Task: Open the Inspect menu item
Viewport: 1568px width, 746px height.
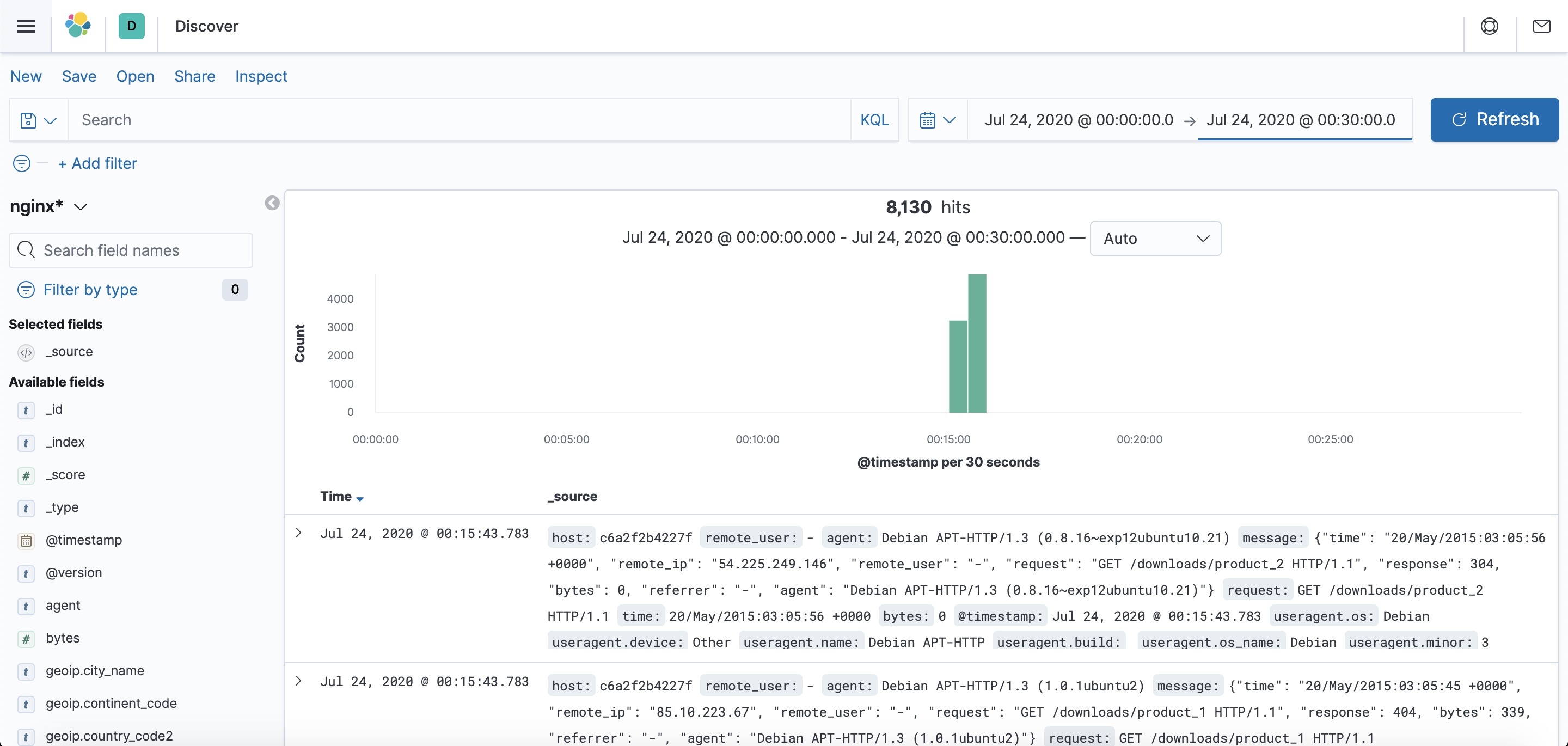Action: pos(261,76)
